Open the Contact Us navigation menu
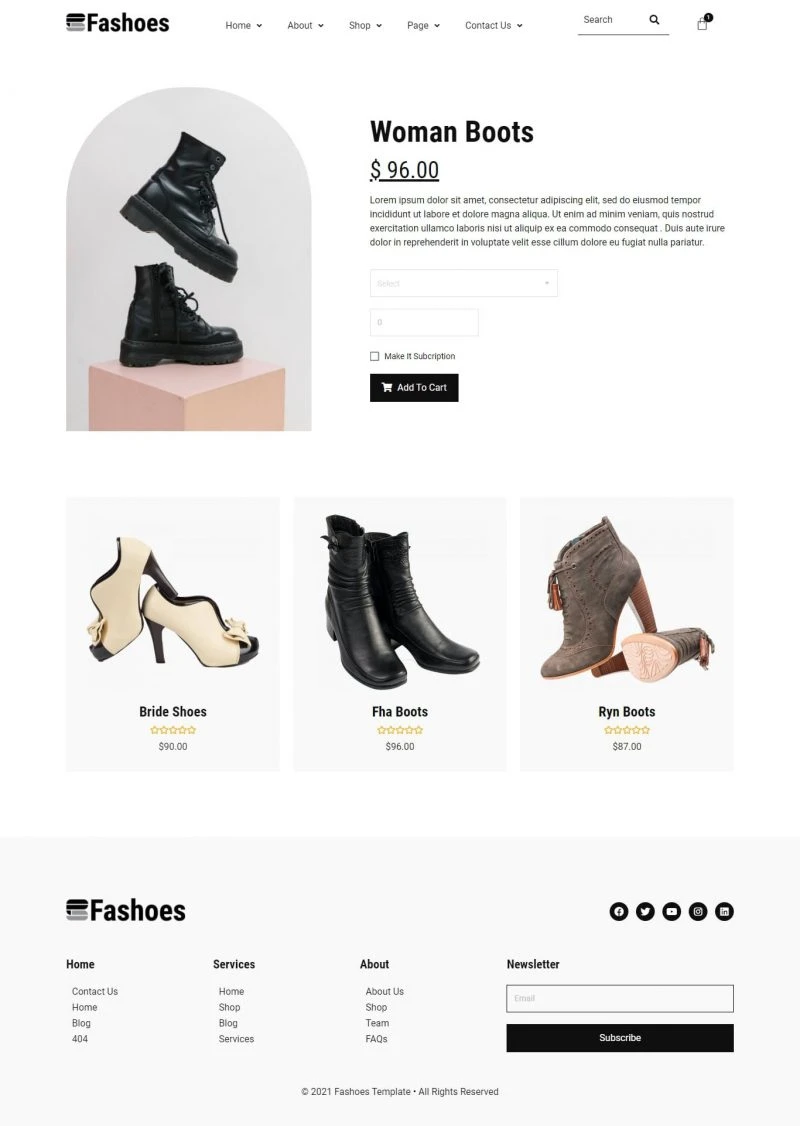 point(493,25)
